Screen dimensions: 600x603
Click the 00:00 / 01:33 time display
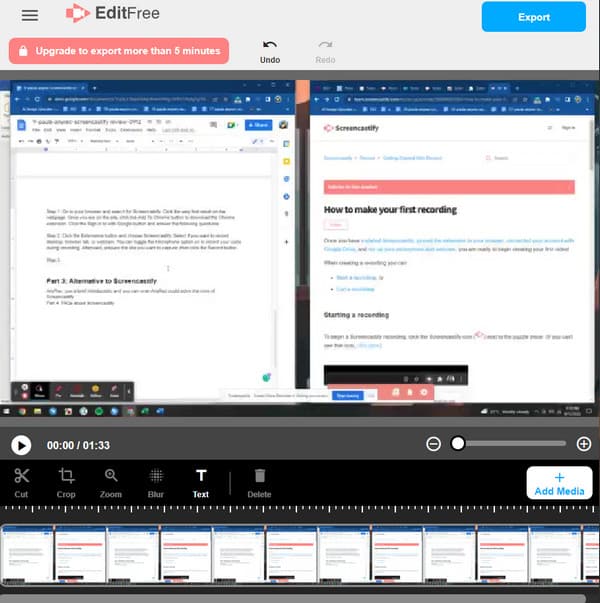point(78,445)
